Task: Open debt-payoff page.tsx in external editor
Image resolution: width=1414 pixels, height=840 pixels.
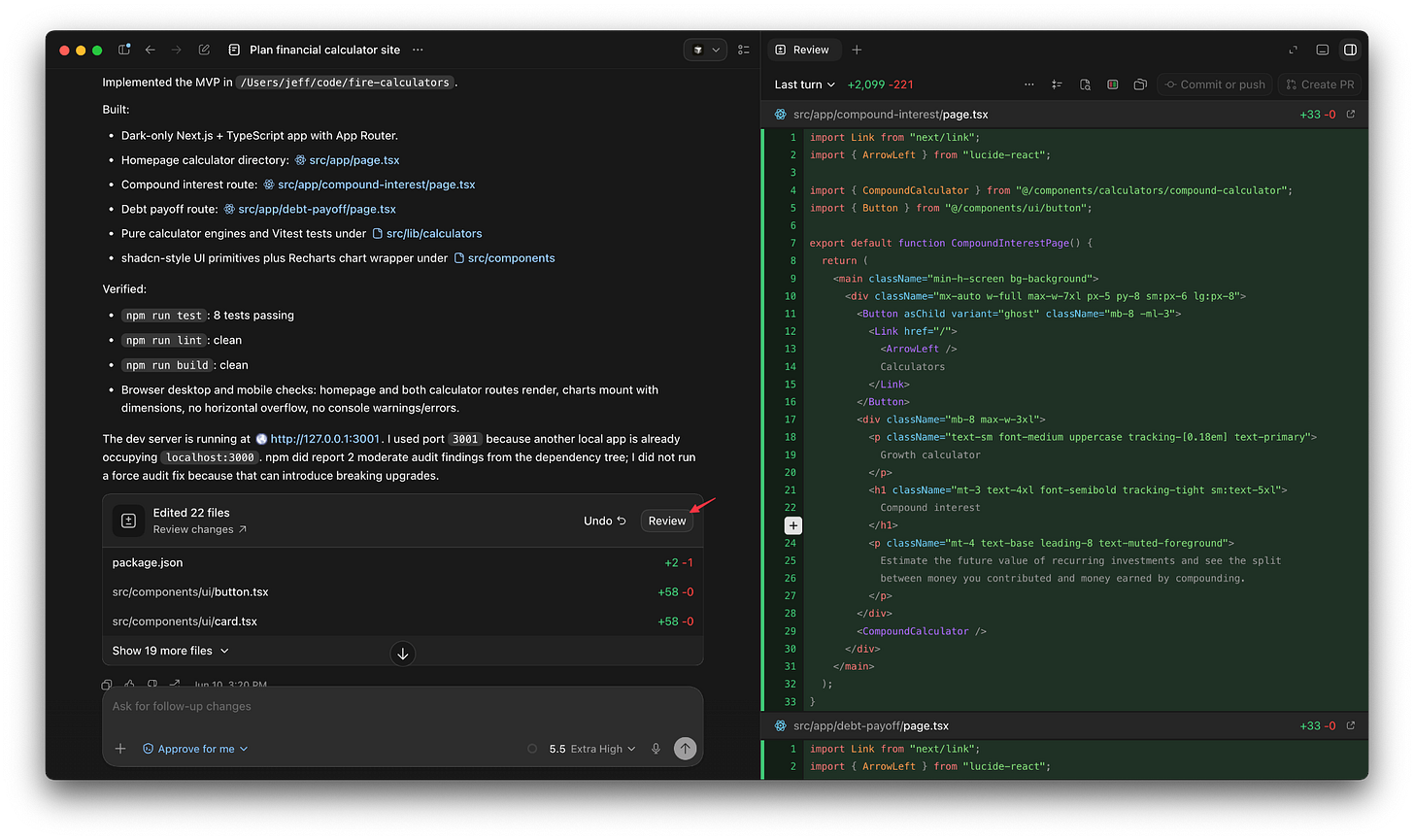Action: 1350,725
